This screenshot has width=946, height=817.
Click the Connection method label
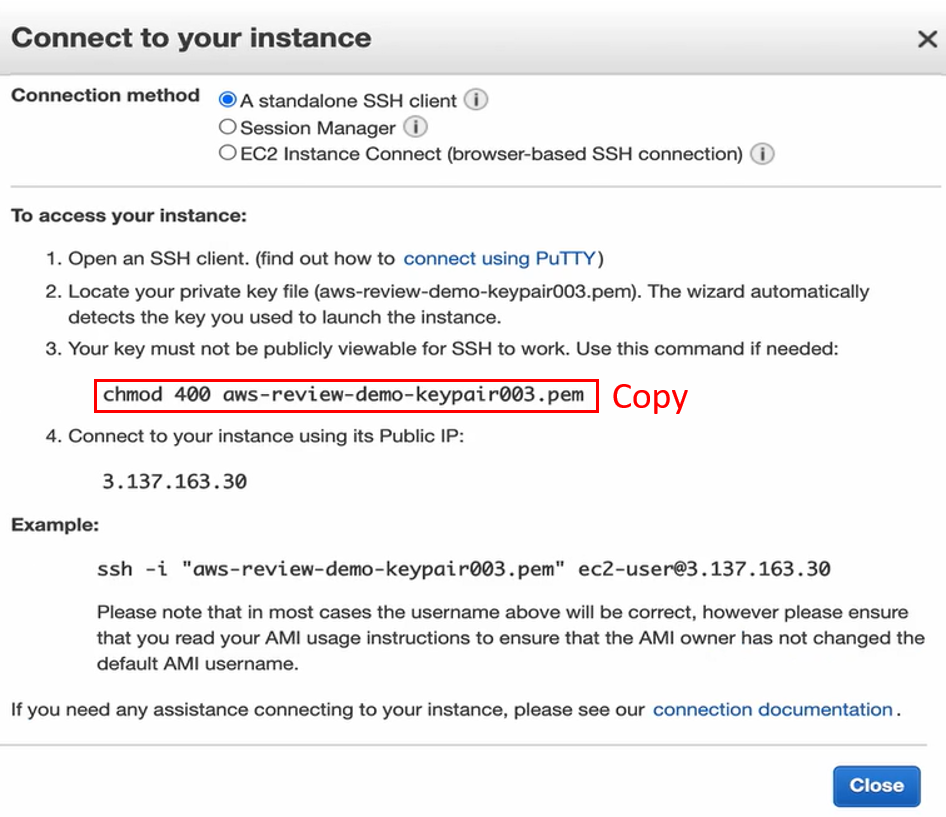click(x=105, y=96)
